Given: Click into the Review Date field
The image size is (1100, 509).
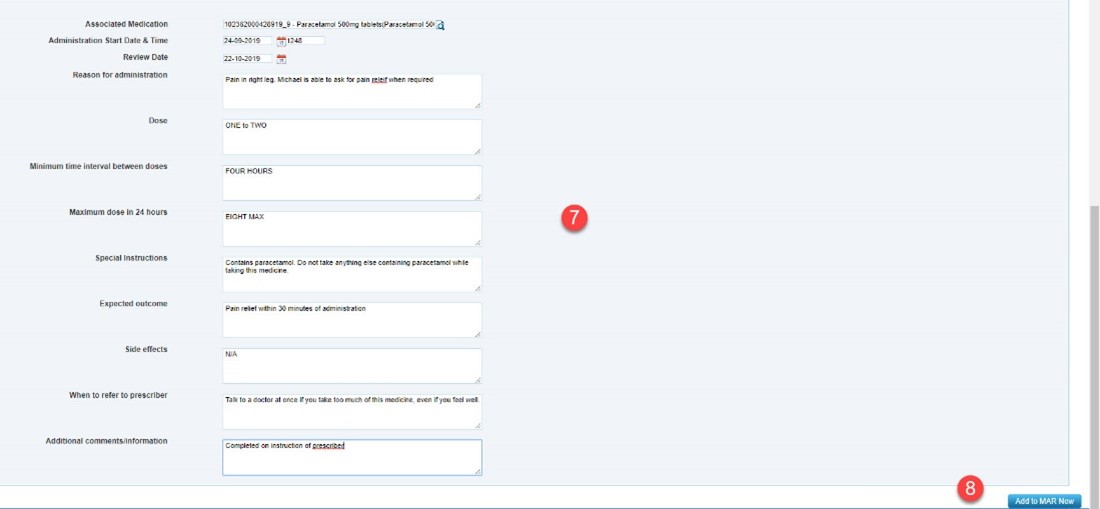Looking at the screenshot, I should (x=248, y=59).
